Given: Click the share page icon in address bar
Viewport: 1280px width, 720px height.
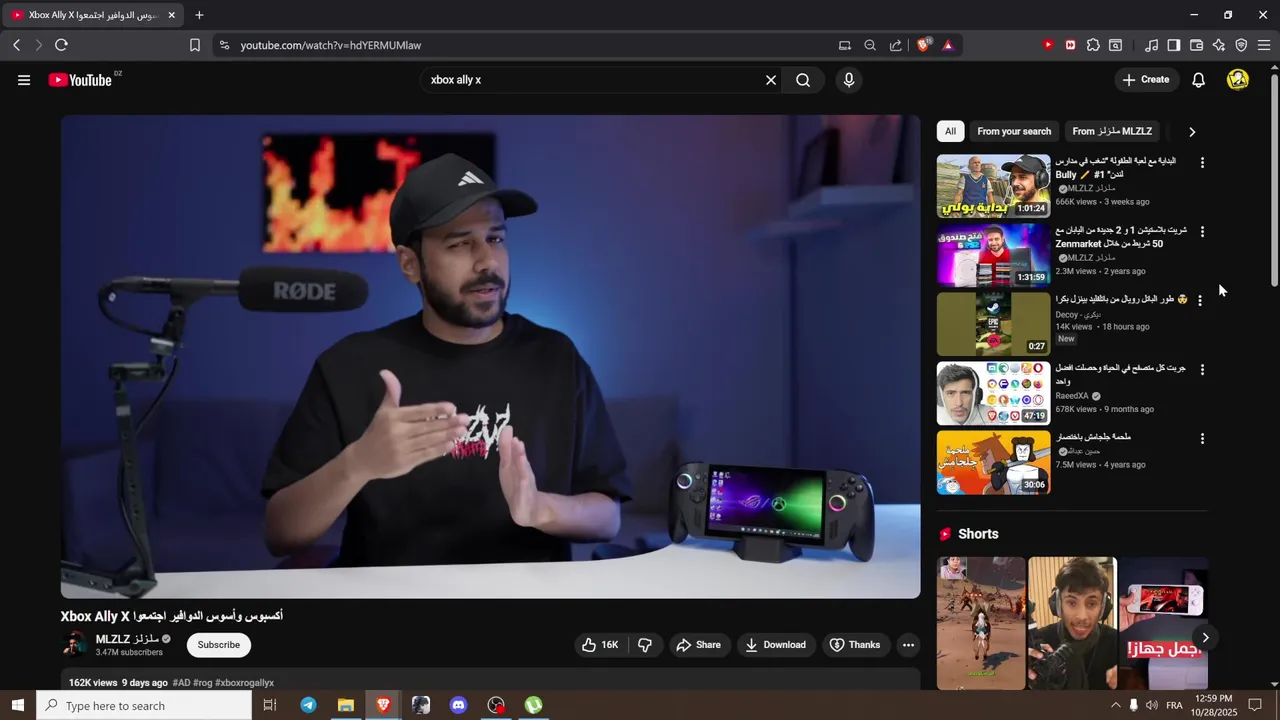Looking at the screenshot, I should pos(896,45).
